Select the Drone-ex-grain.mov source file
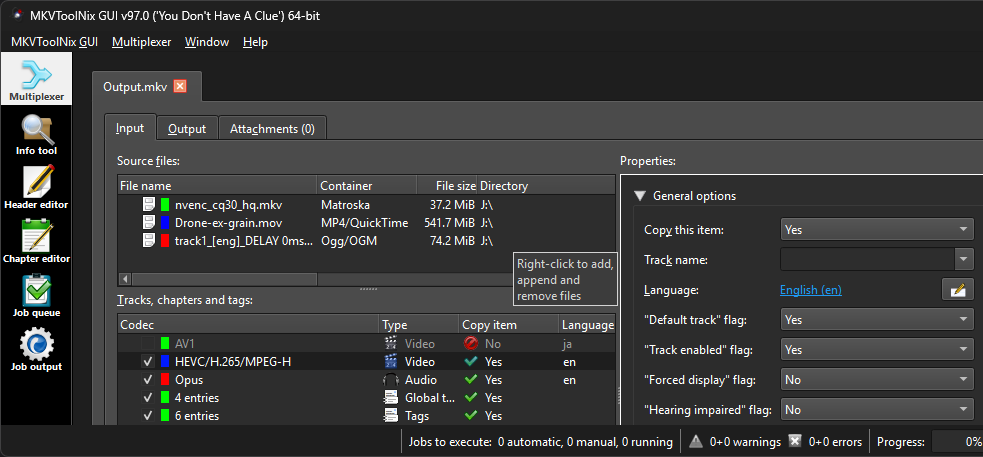 tap(366, 223)
